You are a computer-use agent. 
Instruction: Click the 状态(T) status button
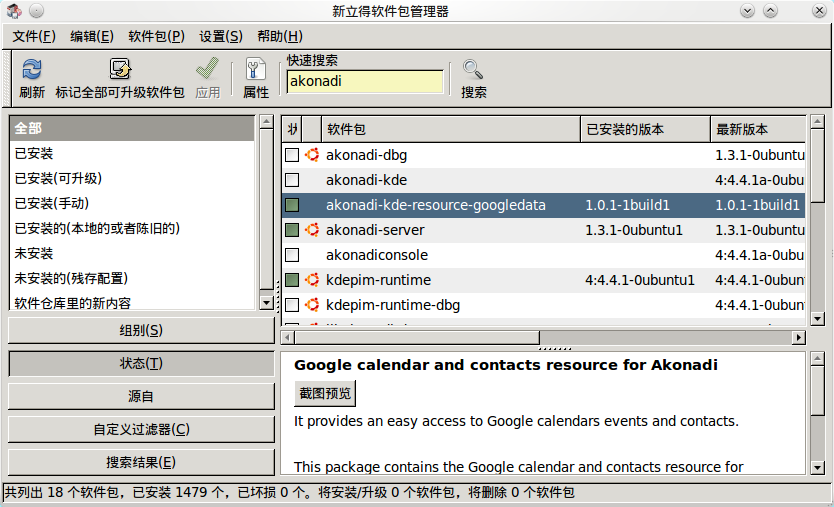pos(141,363)
